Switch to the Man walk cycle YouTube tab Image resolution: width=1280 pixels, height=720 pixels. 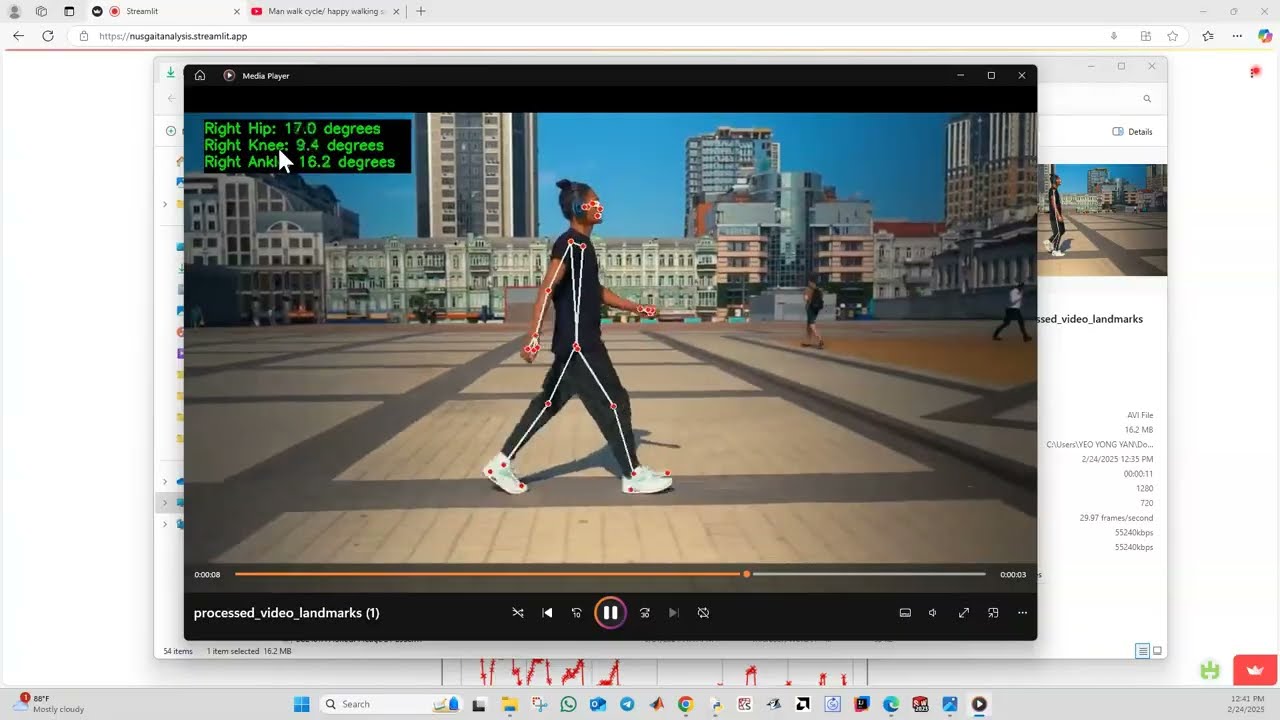coord(327,11)
